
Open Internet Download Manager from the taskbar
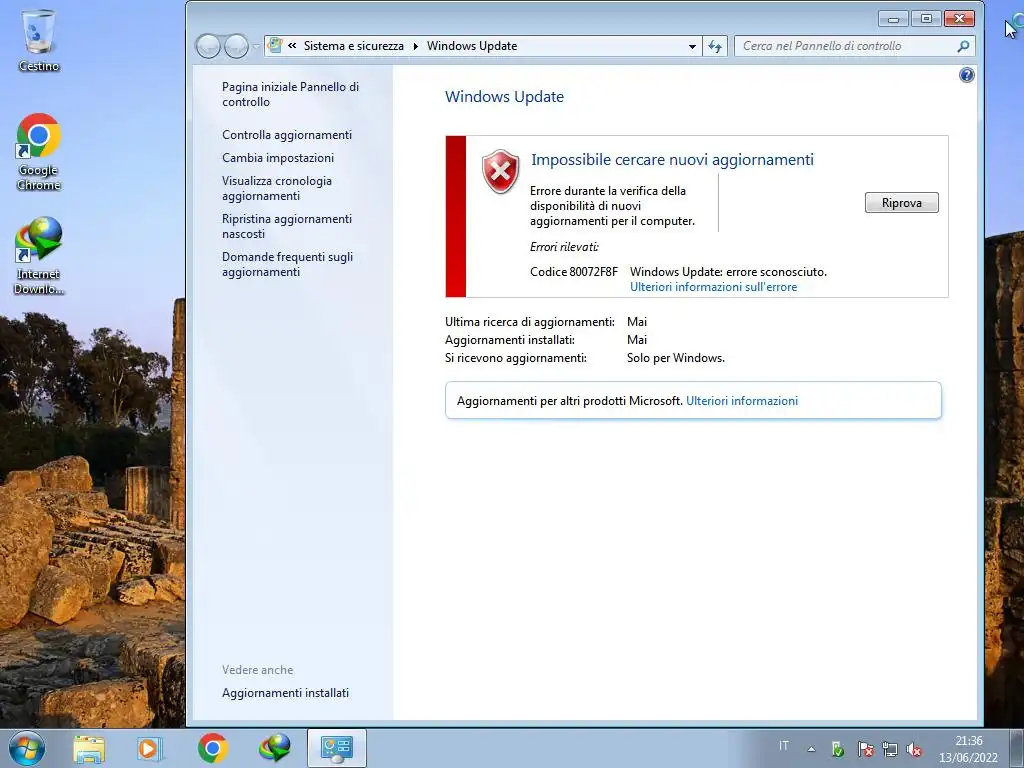point(274,748)
